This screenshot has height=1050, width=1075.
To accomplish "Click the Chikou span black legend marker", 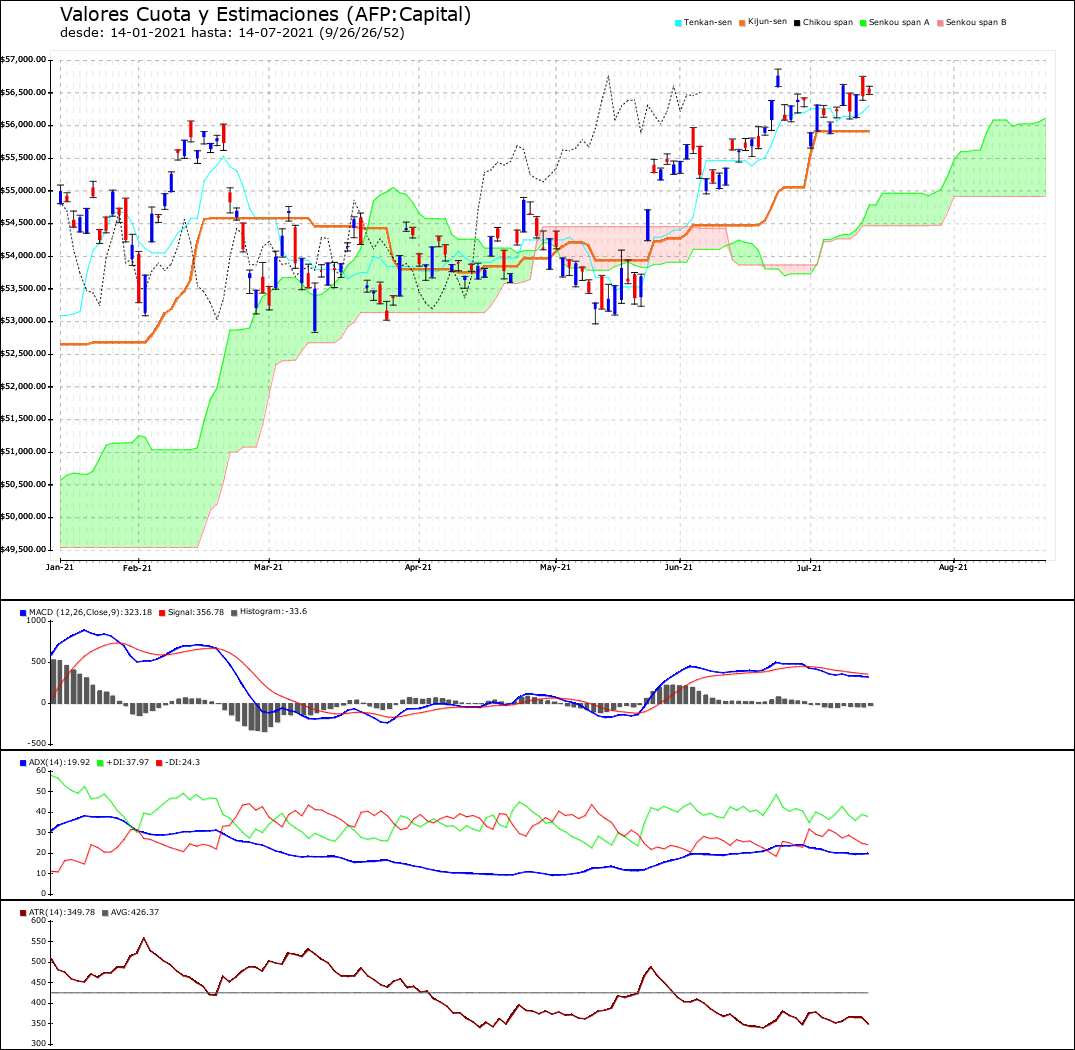I will click(797, 23).
